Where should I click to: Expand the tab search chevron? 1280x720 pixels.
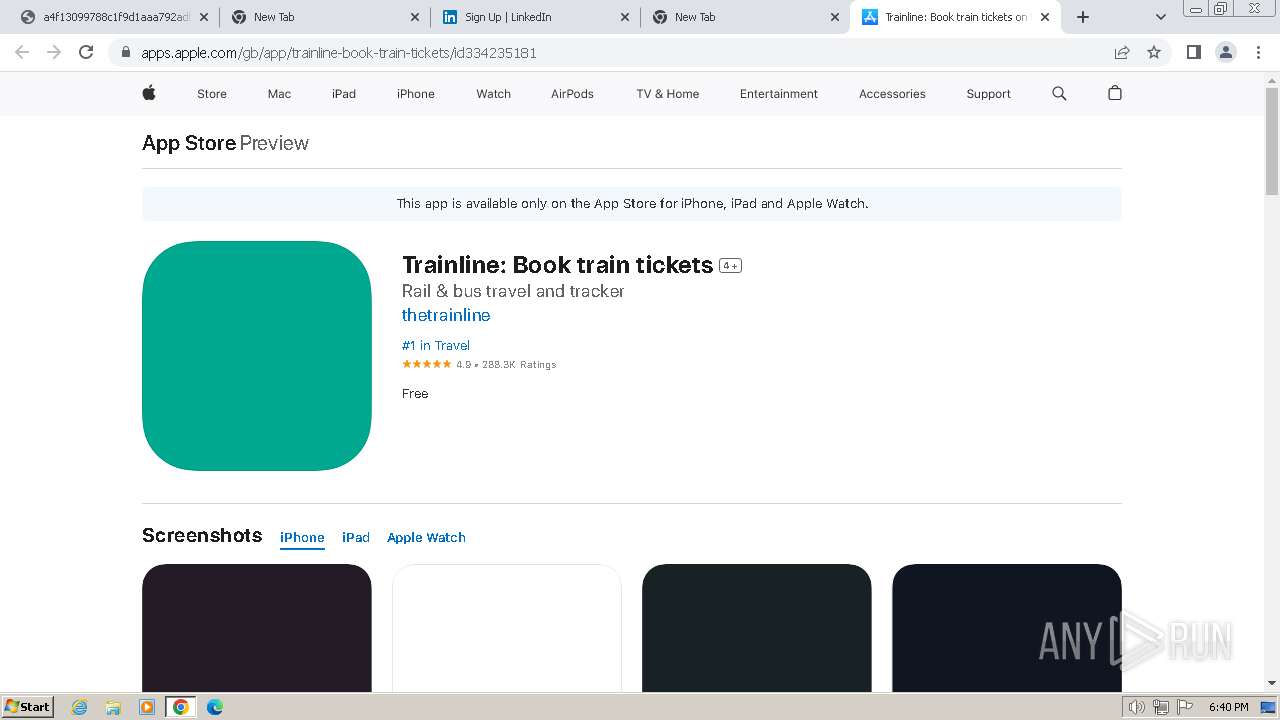tap(1161, 17)
